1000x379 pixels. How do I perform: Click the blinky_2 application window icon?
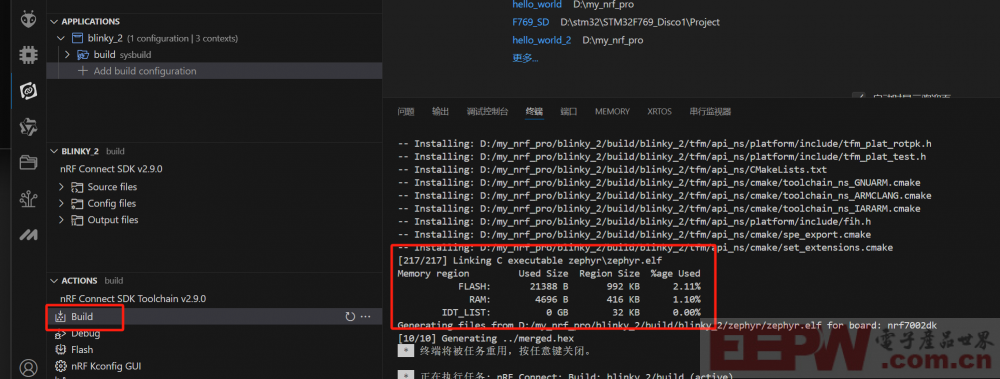(77, 38)
